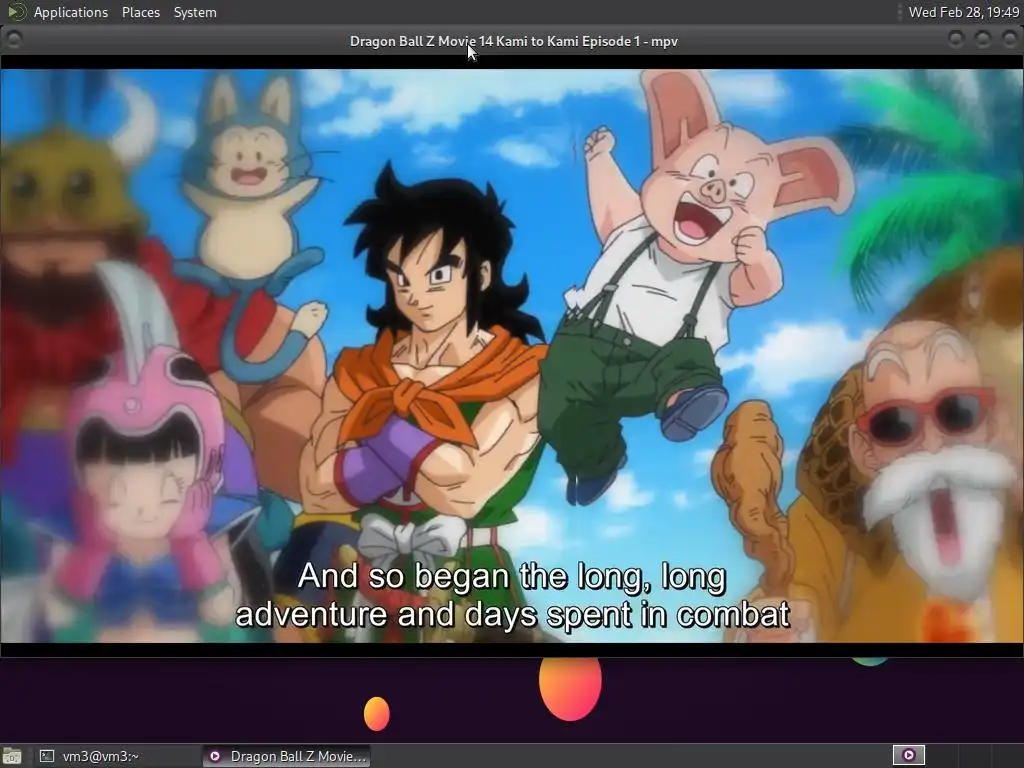1024x768 pixels.
Task: Open the Applications menu
Action: pyautogui.click(x=71, y=12)
